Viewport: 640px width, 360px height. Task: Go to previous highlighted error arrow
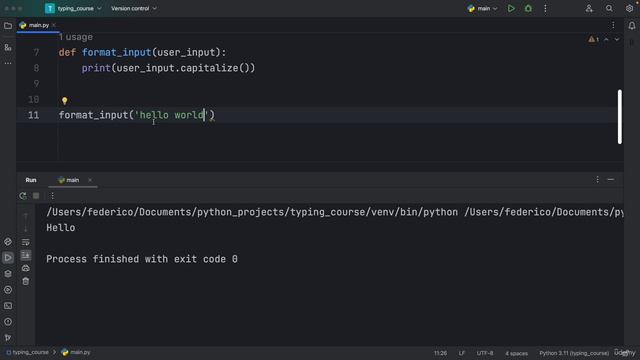click(x=606, y=40)
